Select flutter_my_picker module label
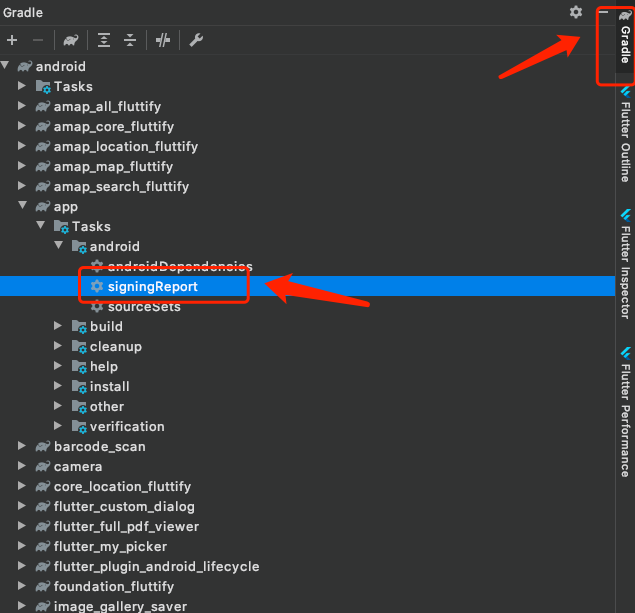The width and height of the screenshot is (635, 613). 110,547
